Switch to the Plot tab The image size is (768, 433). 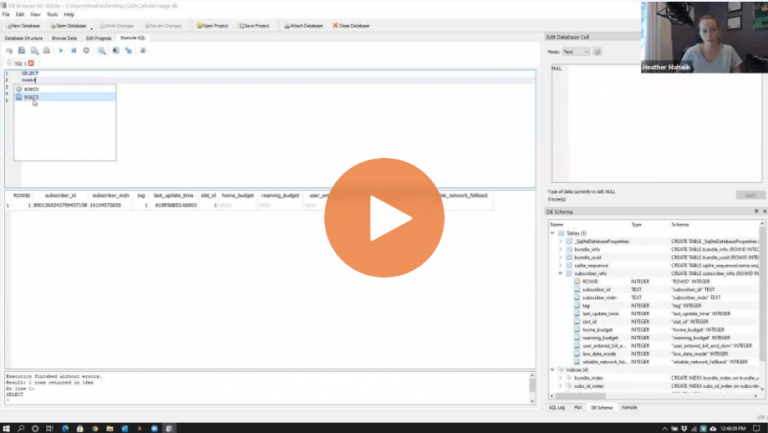click(578, 408)
